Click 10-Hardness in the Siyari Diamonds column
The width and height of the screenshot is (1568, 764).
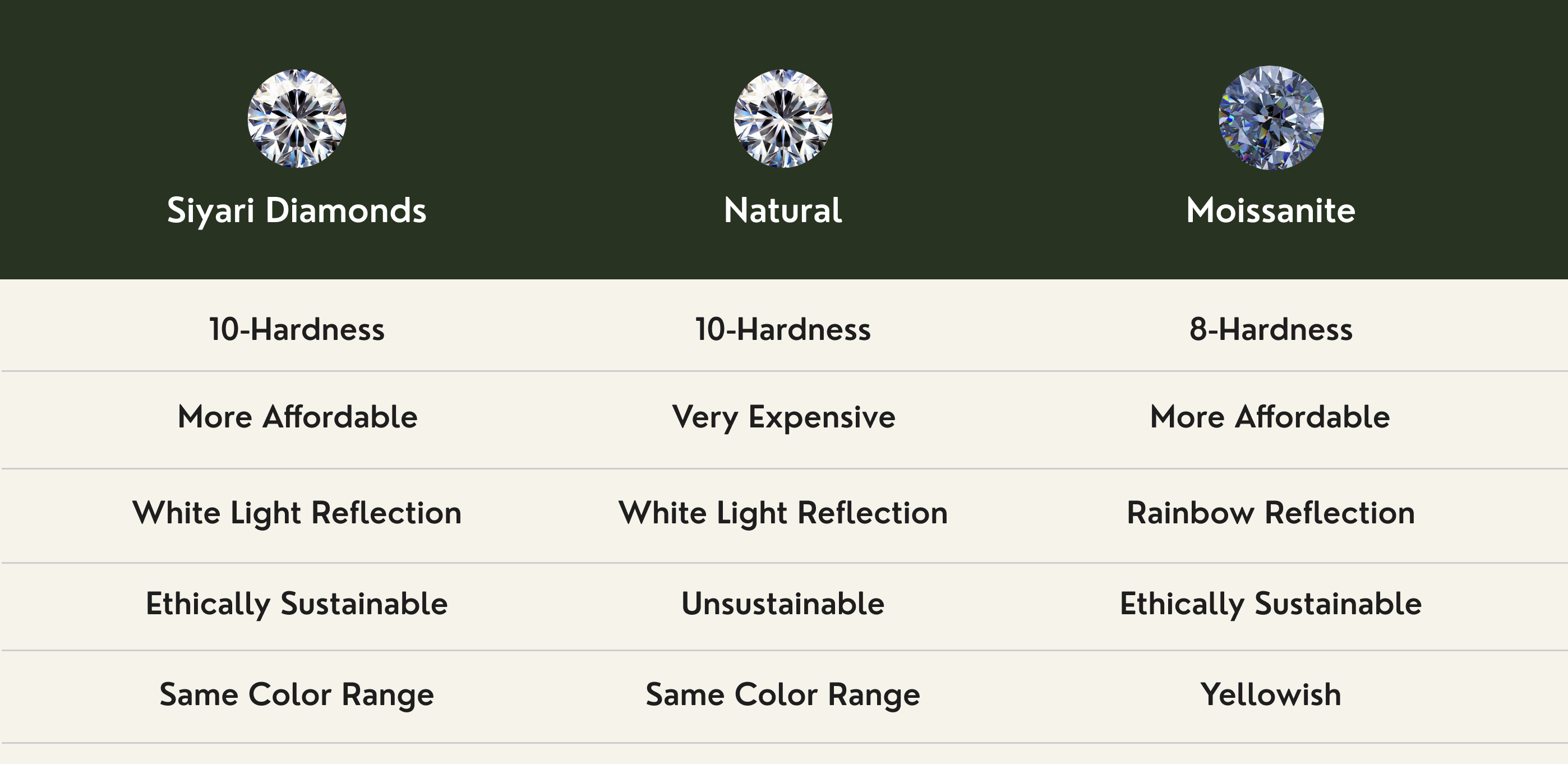tap(297, 329)
